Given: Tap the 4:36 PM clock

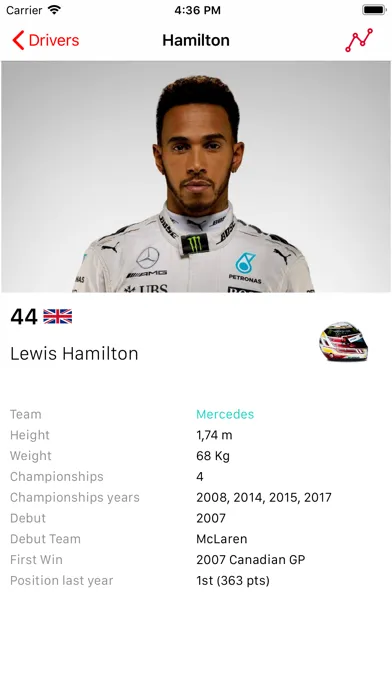Looking at the screenshot, I should click(197, 10).
